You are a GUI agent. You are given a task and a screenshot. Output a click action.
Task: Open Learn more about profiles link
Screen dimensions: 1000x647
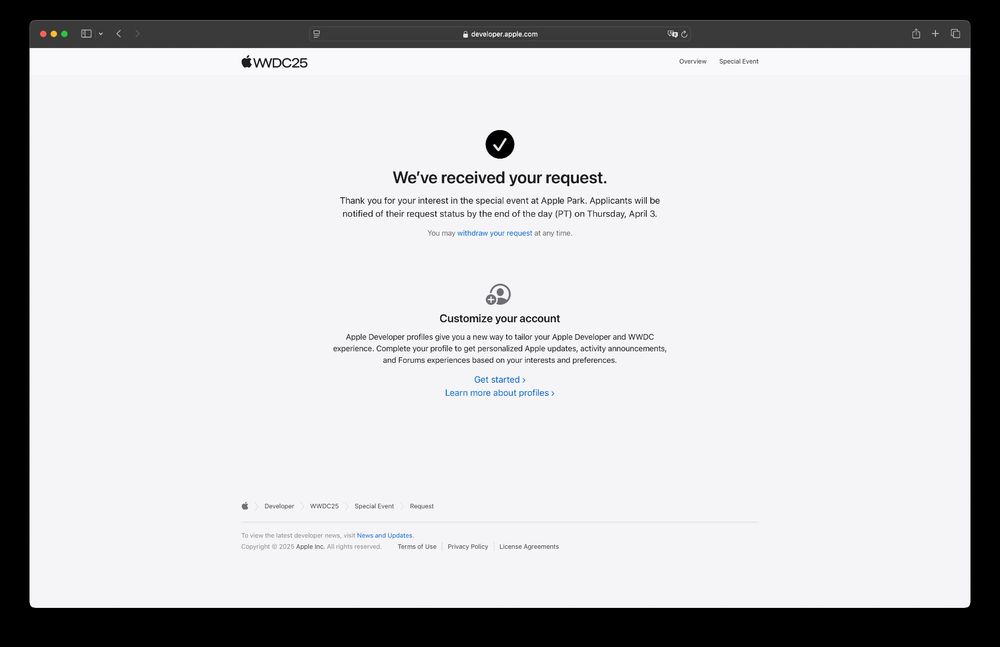click(x=499, y=393)
